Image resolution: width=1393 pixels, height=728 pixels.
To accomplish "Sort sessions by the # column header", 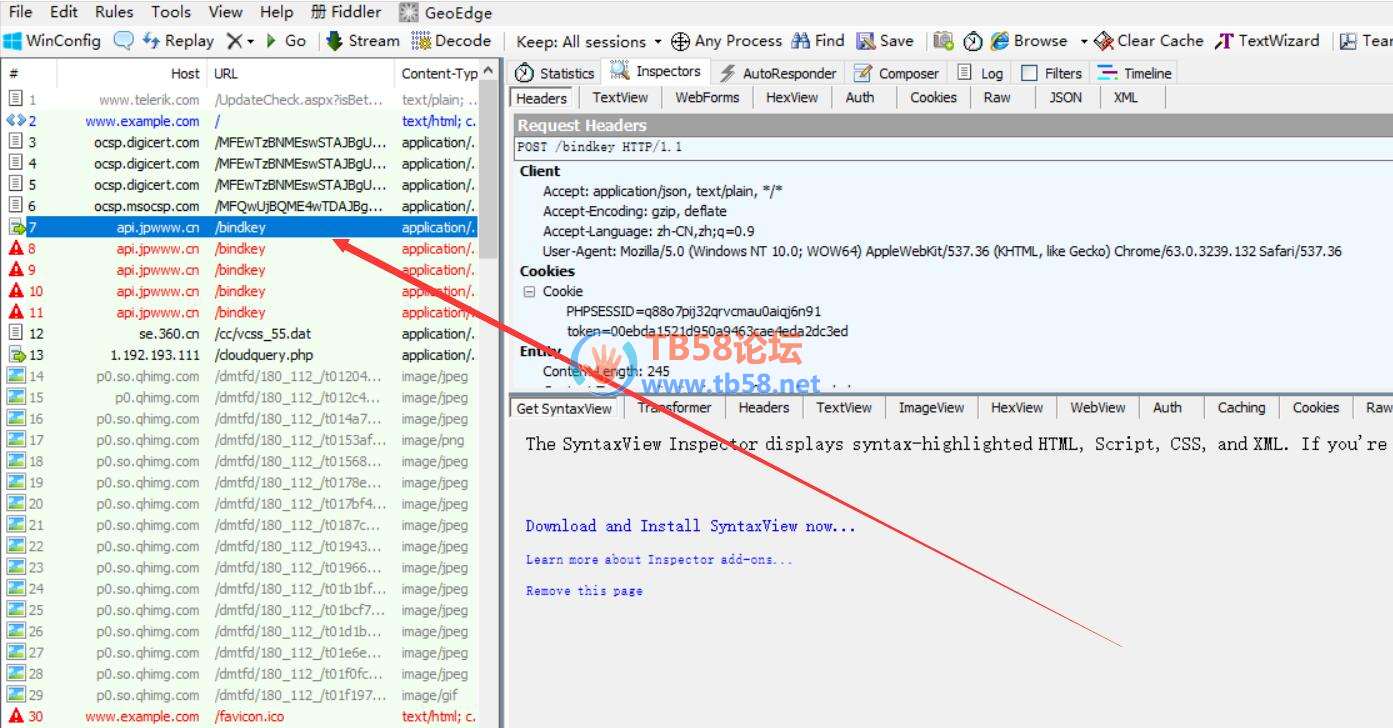I will (14, 74).
